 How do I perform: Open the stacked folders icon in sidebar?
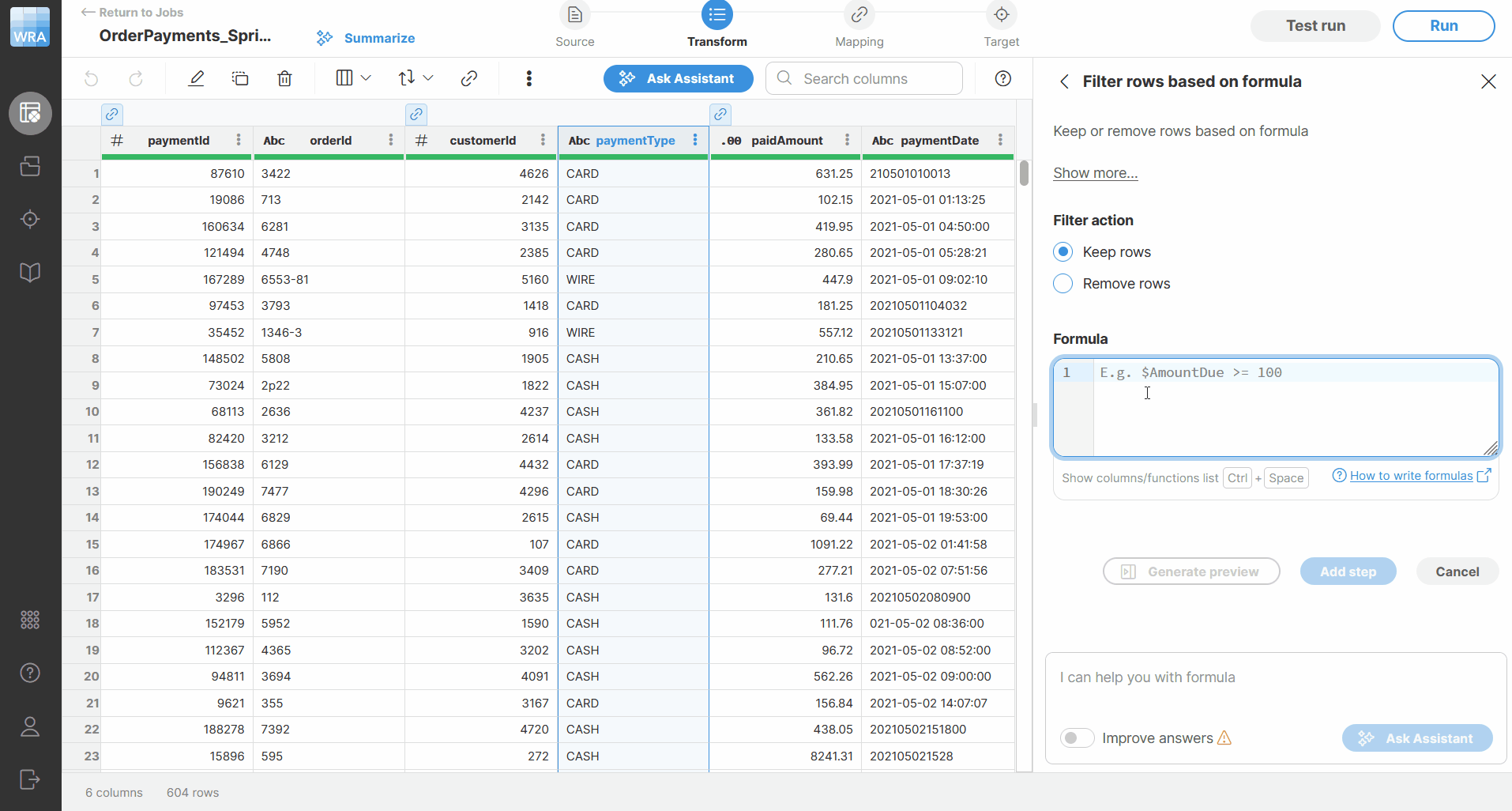(30, 166)
